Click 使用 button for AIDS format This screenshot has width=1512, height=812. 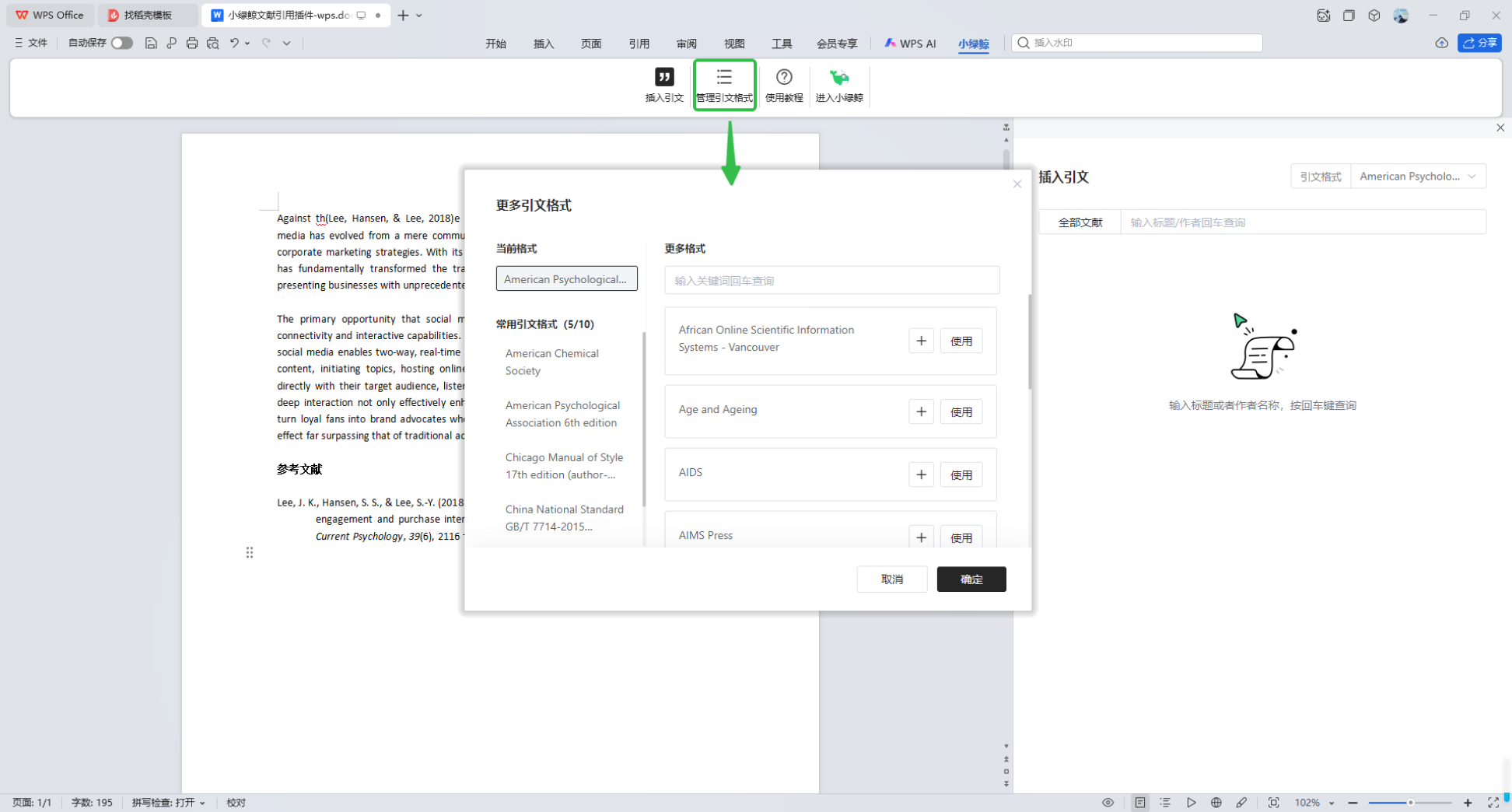coord(961,474)
